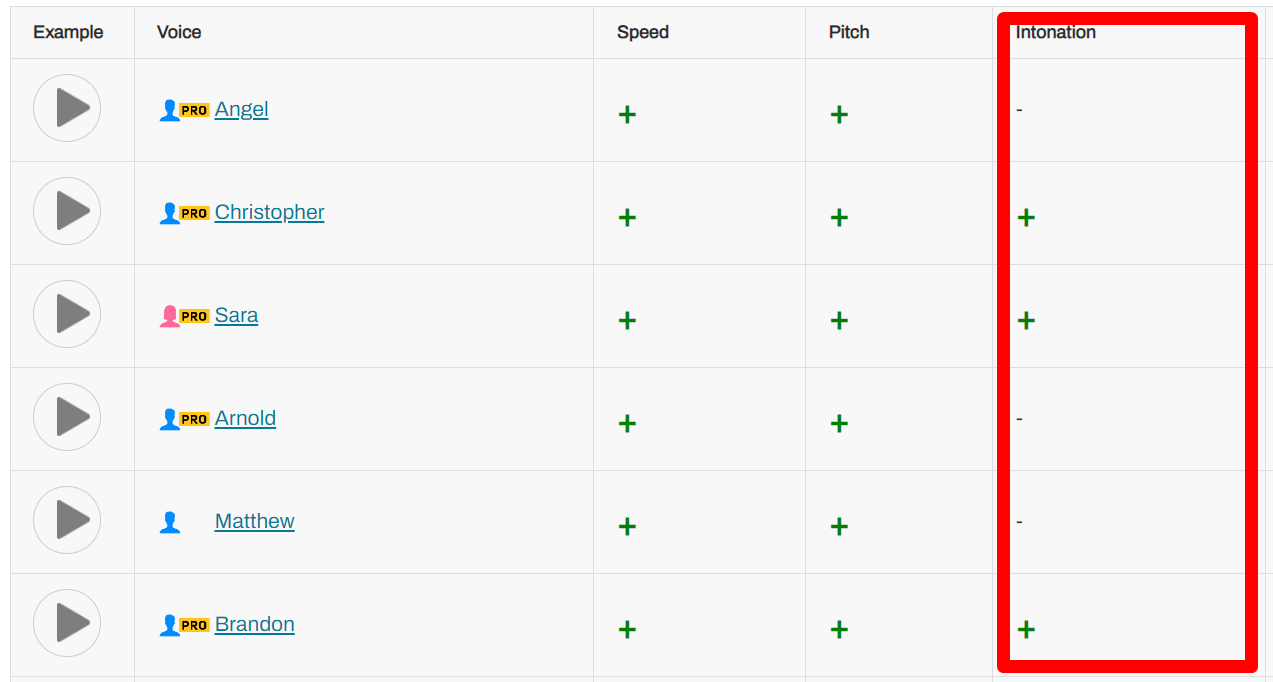Viewport: 1273px width, 682px height.
Task: Select the Matthew voice link
Action: (x=254, y=521)
